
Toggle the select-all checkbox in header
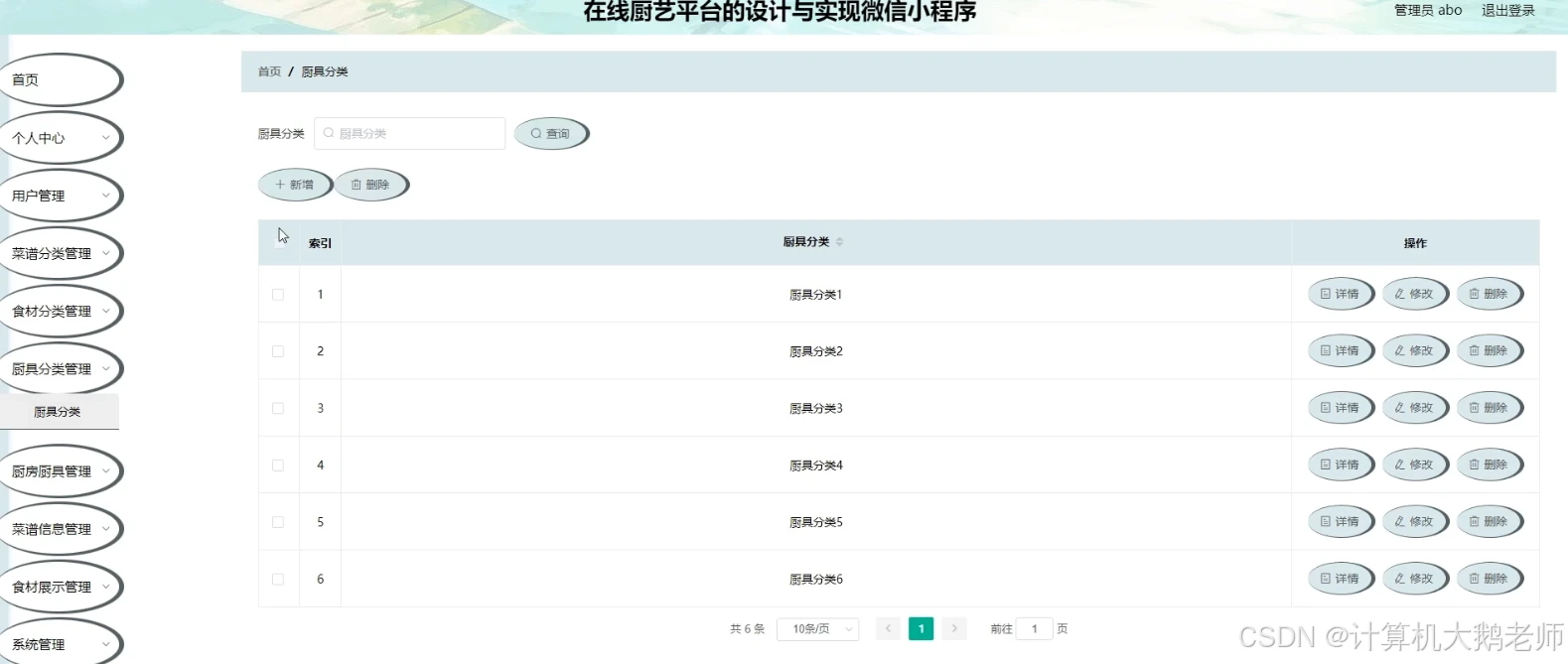278,241
